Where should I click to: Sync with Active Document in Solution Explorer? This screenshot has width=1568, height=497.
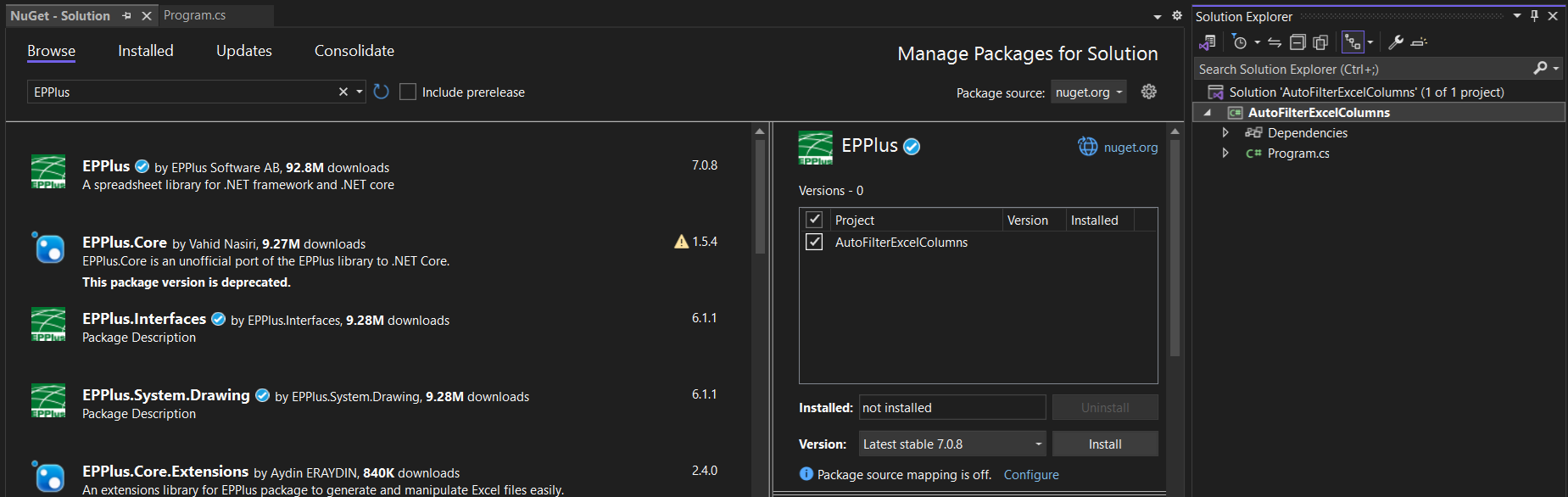[x=1275, y=42]
